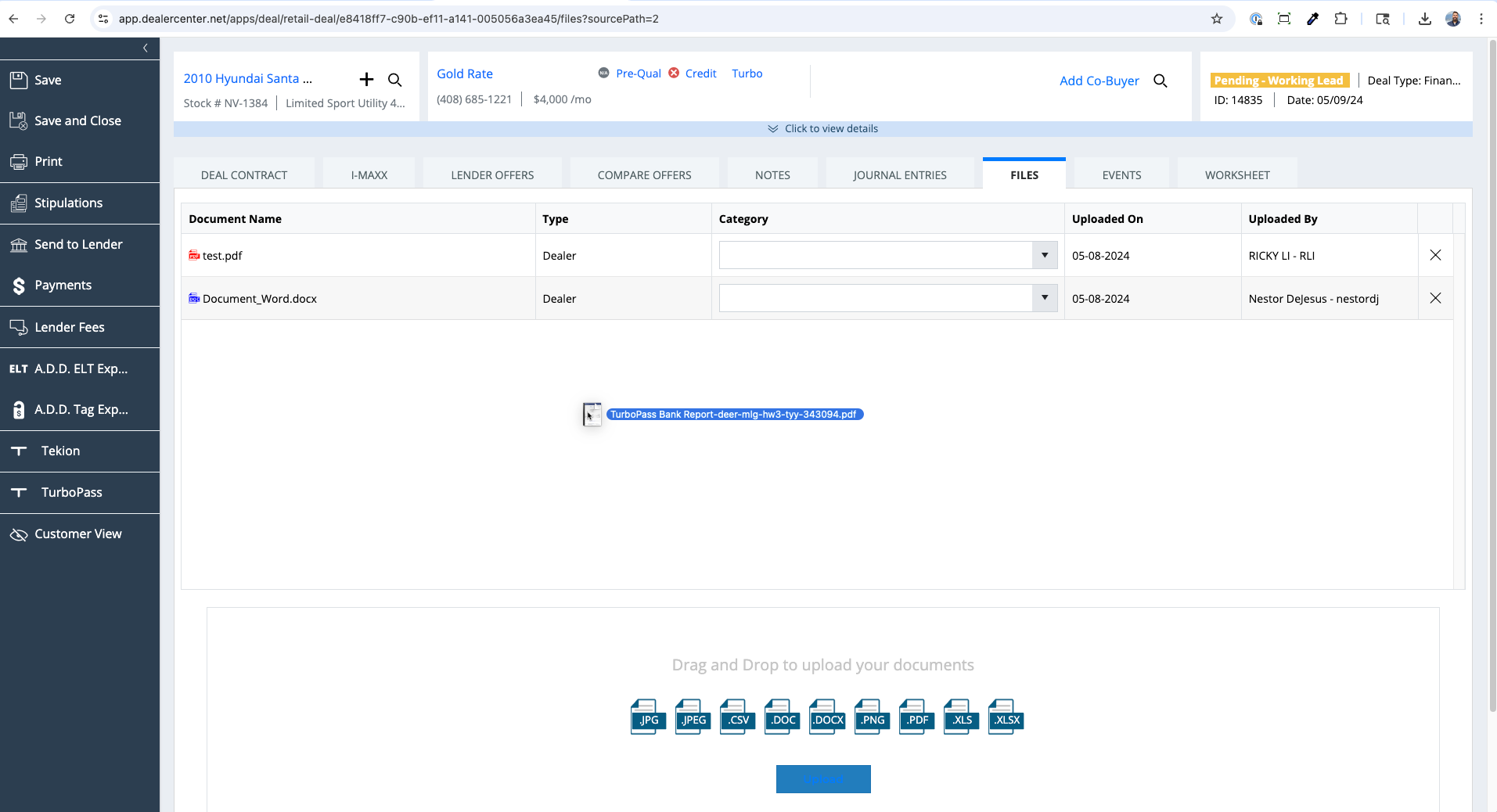Open Lender Offers tab
This screenshot has width=1497, height=812.
click(x=492, y=174)
